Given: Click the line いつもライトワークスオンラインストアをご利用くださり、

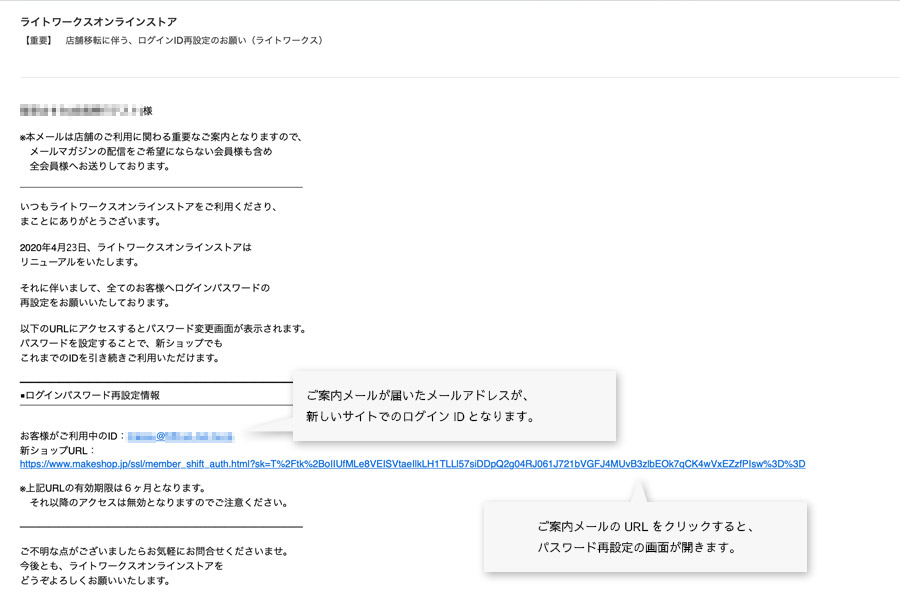Looking at the screenshot, I should (x=149, y=207).
